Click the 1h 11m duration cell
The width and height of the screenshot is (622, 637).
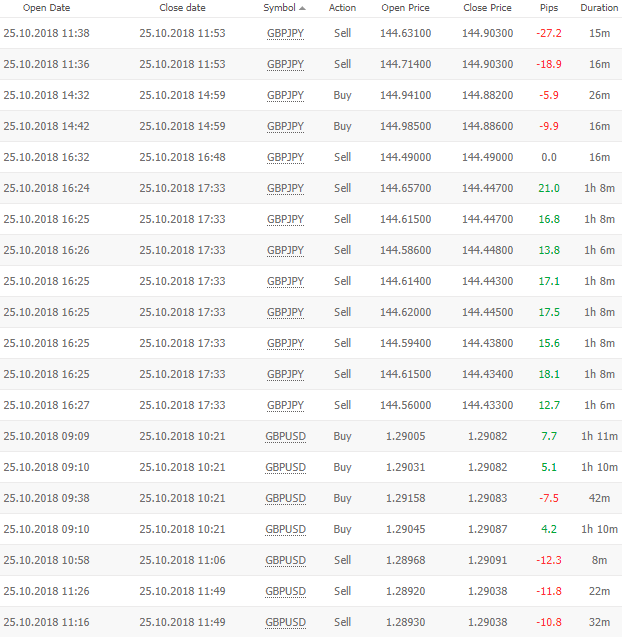click(x=600, y=436)
